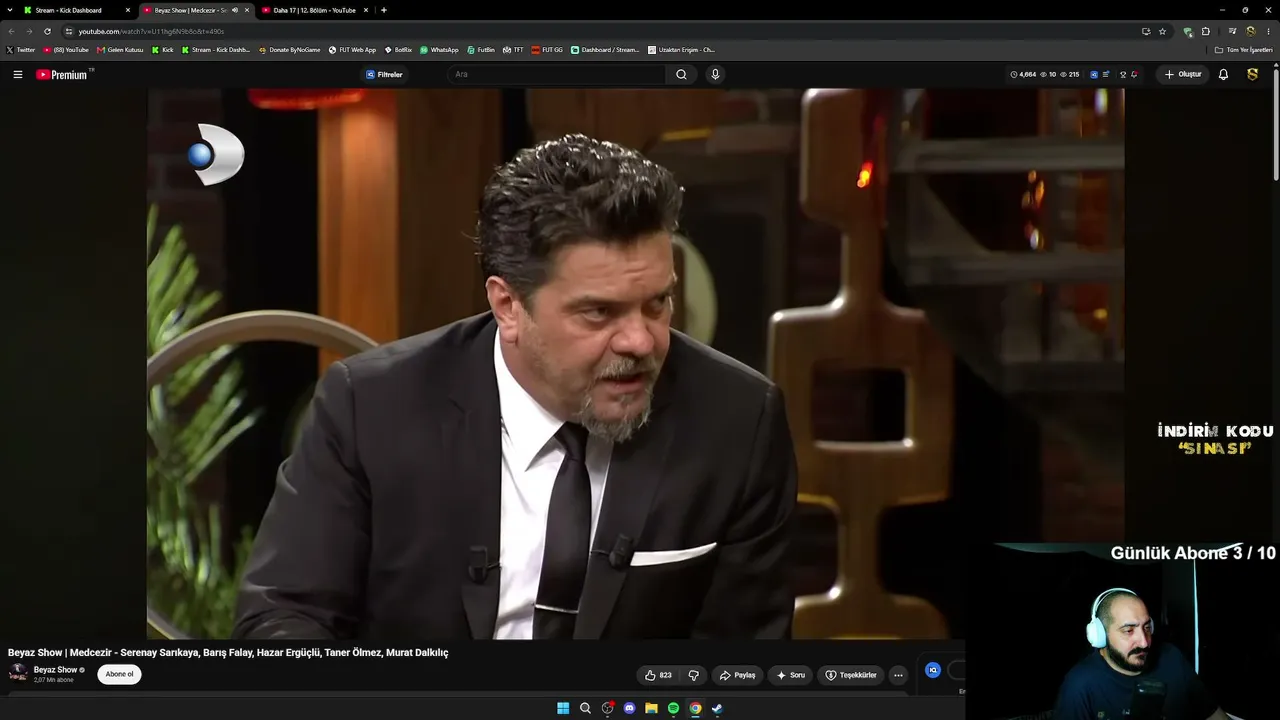
Task: View site information icon in address bar
Action: point(69,31)
